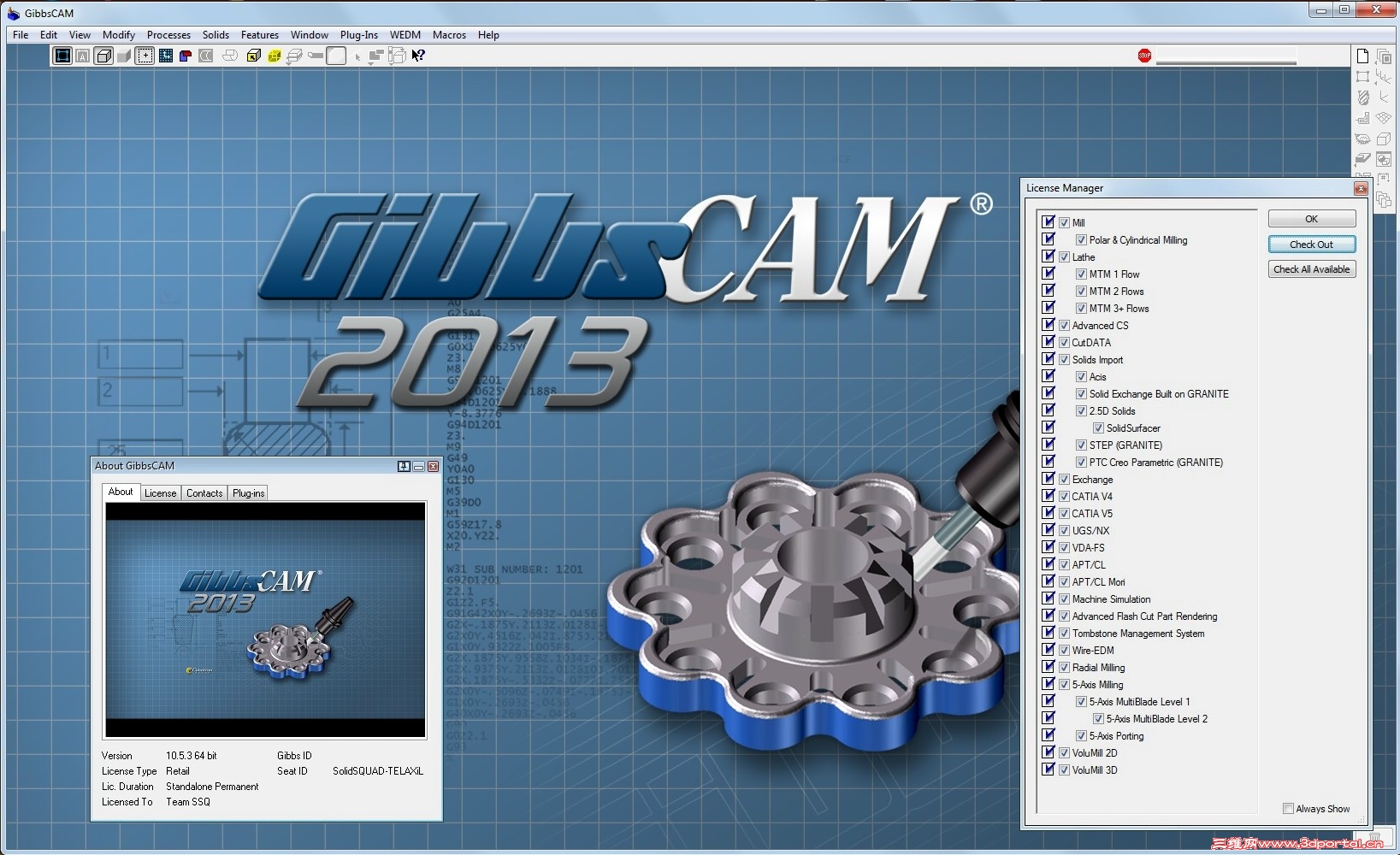The width and height of the screenshot is (1400, 855).
Task: Open the Processes menu
Action: (168, 35)
